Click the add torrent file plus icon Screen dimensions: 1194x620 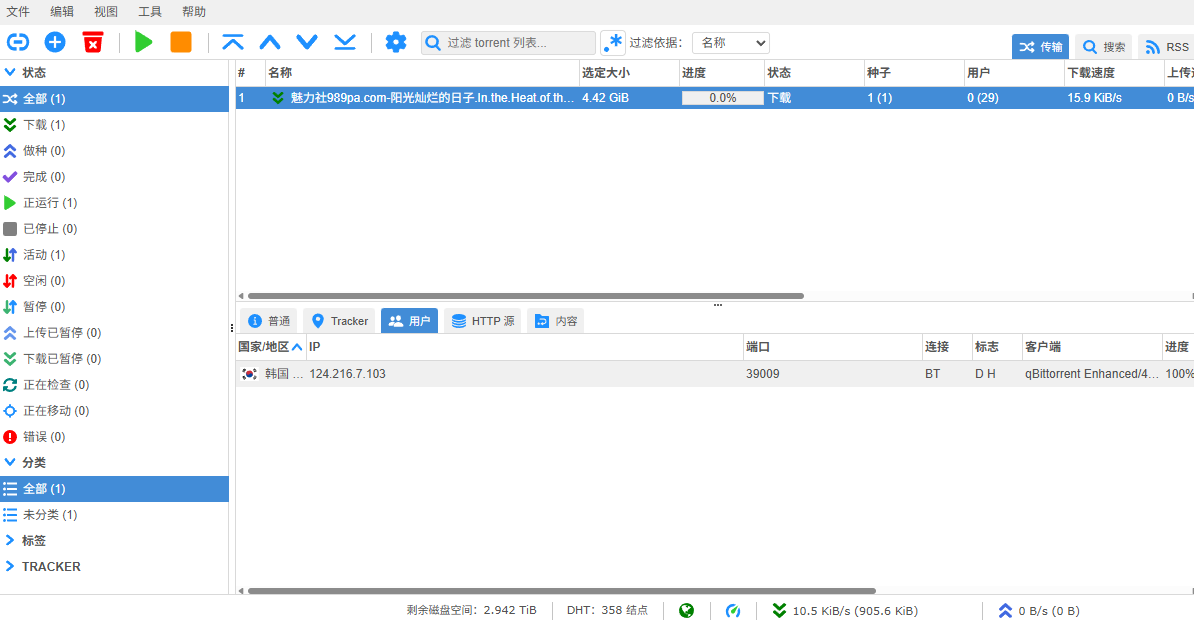[55, 42]
